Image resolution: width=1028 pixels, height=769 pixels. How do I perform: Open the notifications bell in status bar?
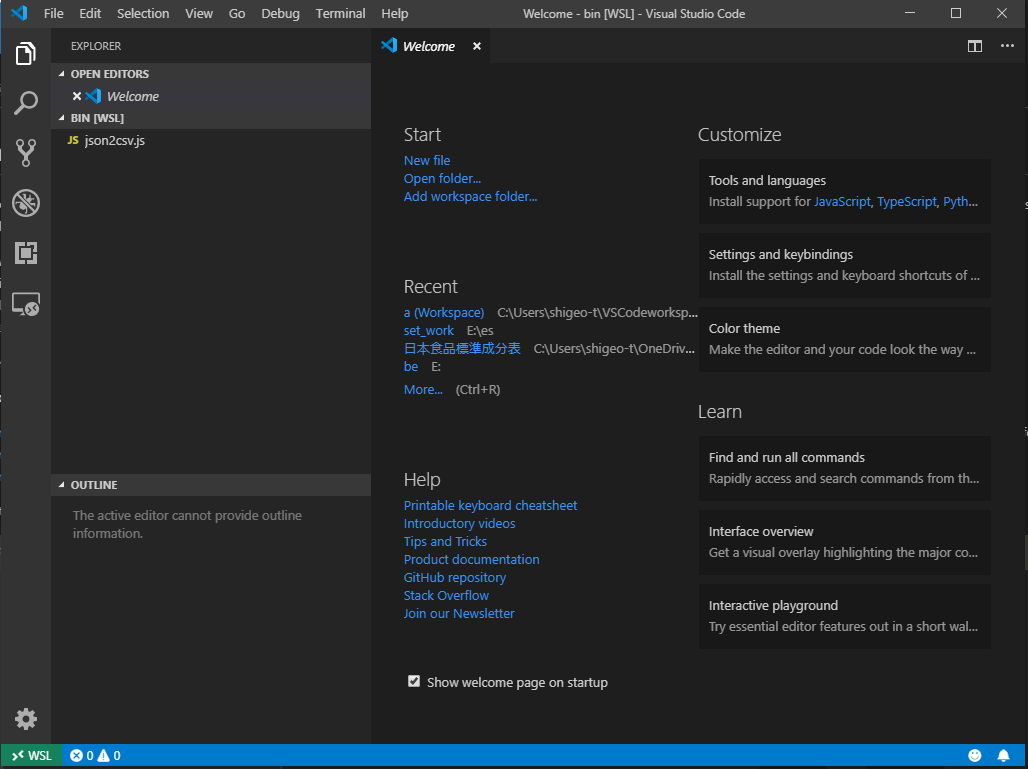1004,756
